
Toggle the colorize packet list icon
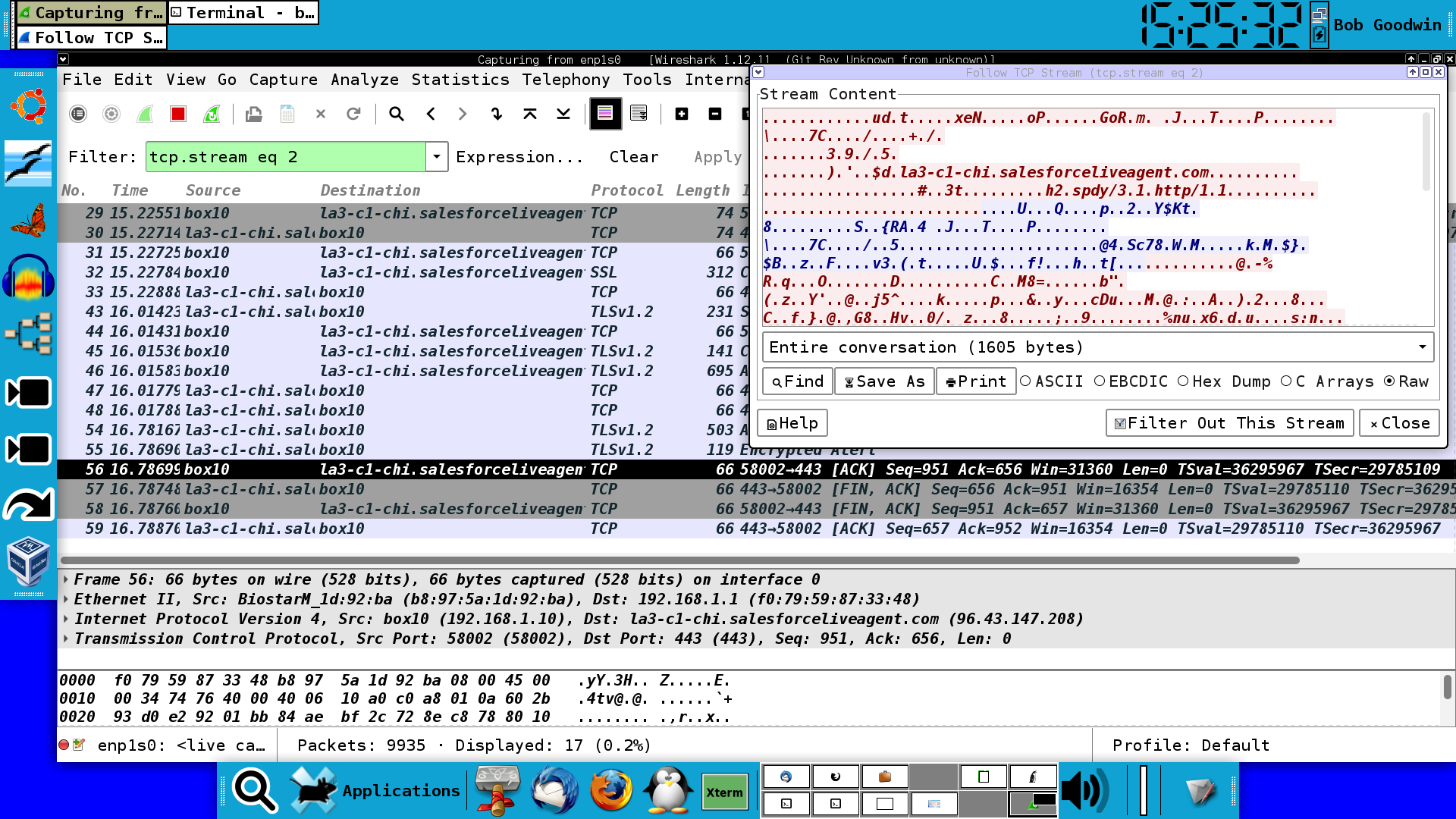605,114
